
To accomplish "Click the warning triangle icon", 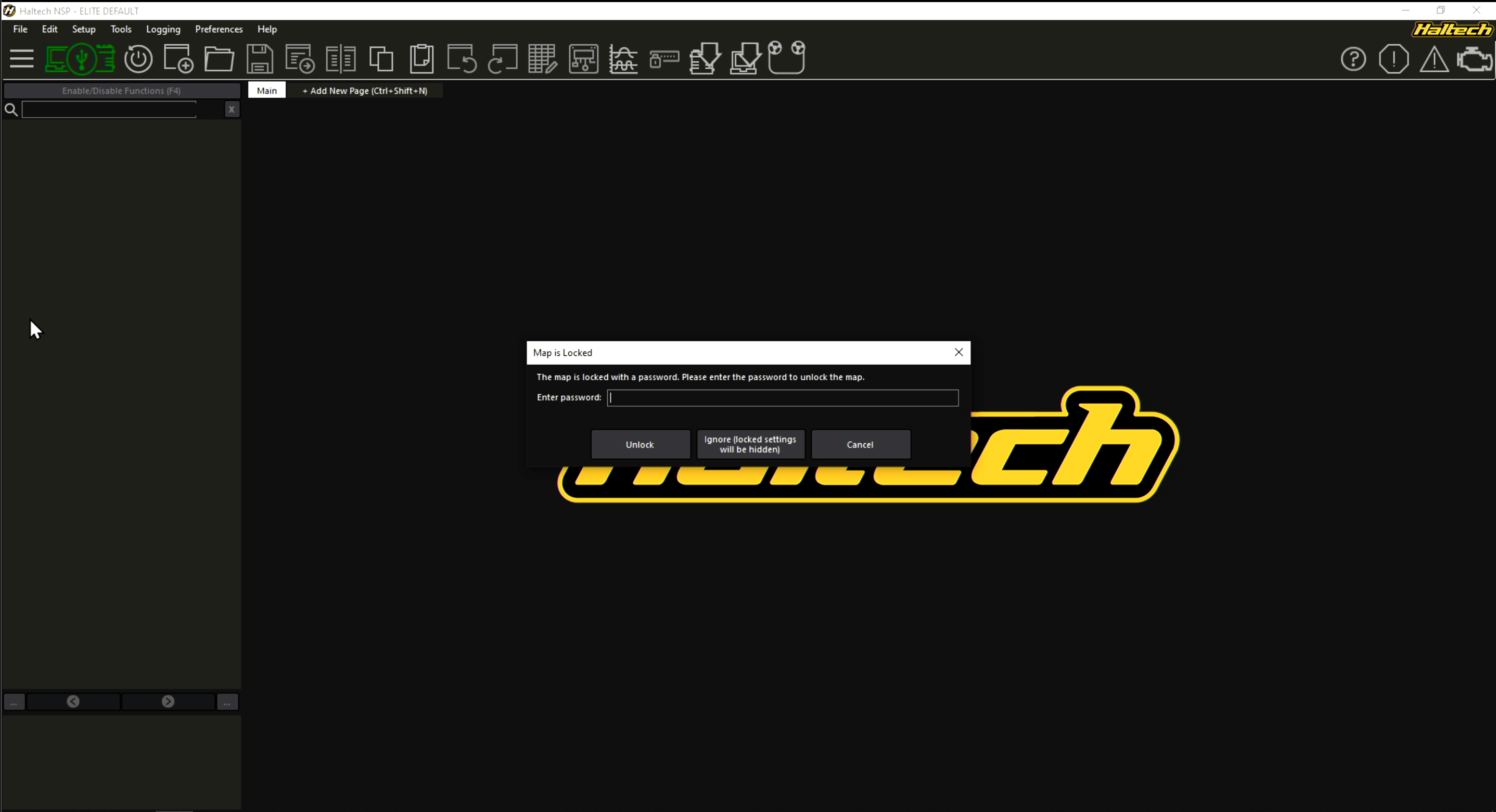I will pyautogui.click(x=1434, y=59).
